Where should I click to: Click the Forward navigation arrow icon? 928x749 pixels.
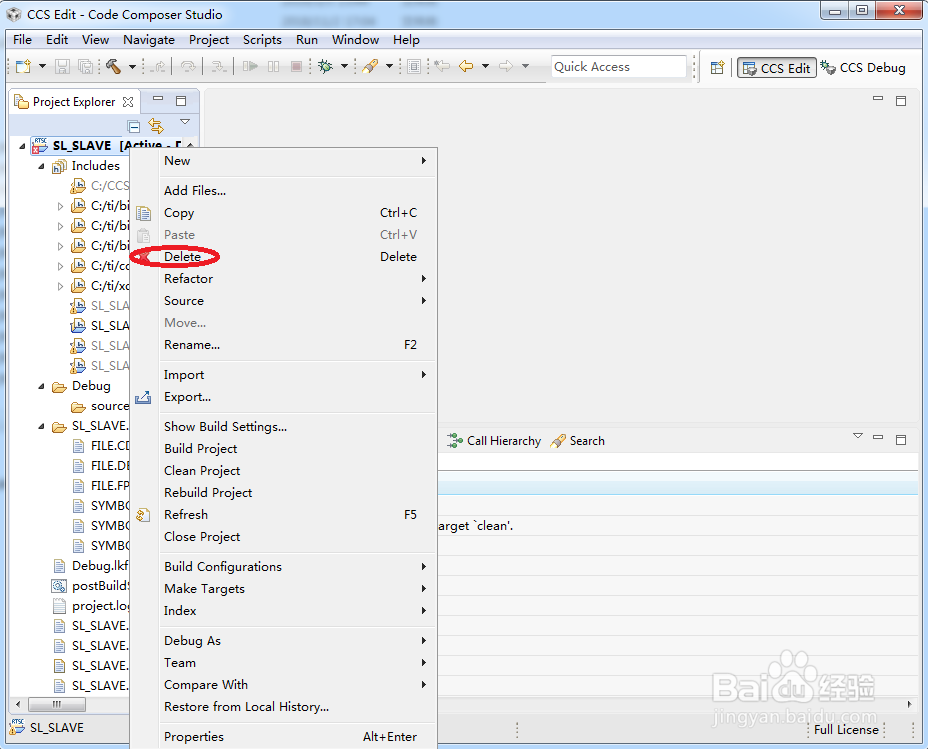pos(505,66)
